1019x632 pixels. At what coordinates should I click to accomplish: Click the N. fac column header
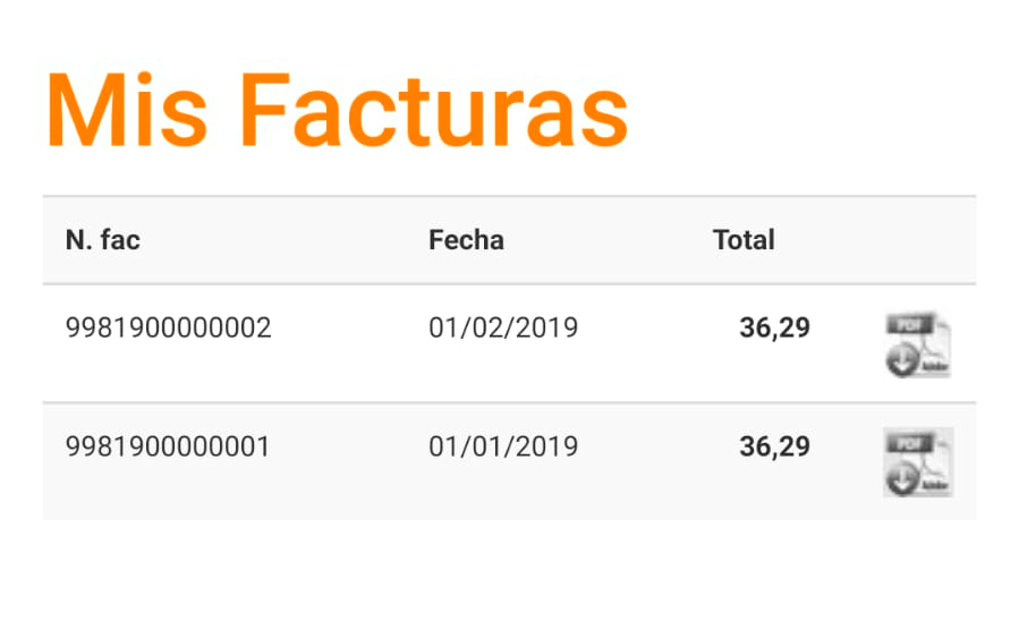coord(103,240)
